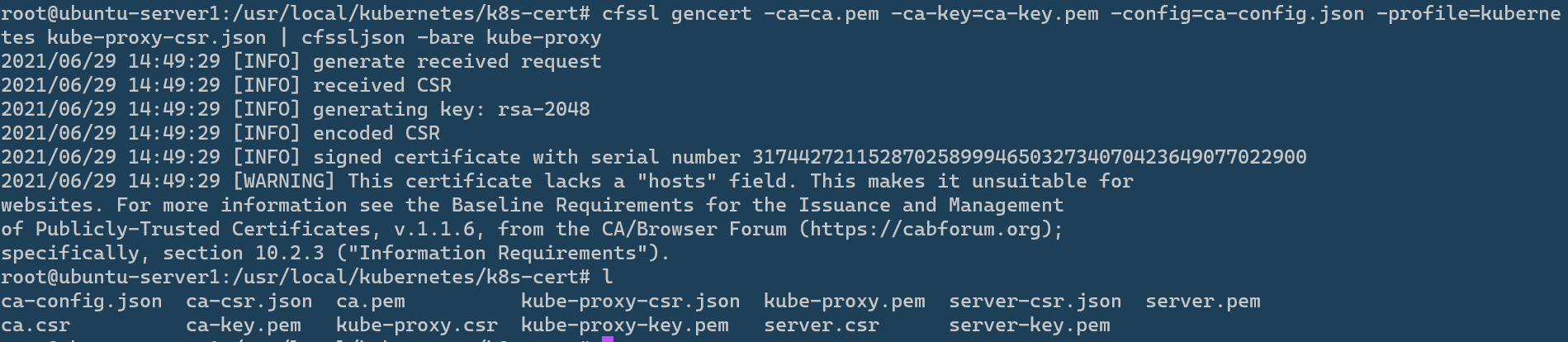This screenshot has height=342, width=1568.
Task: Click the cfssljson command word
Action: 353,38
